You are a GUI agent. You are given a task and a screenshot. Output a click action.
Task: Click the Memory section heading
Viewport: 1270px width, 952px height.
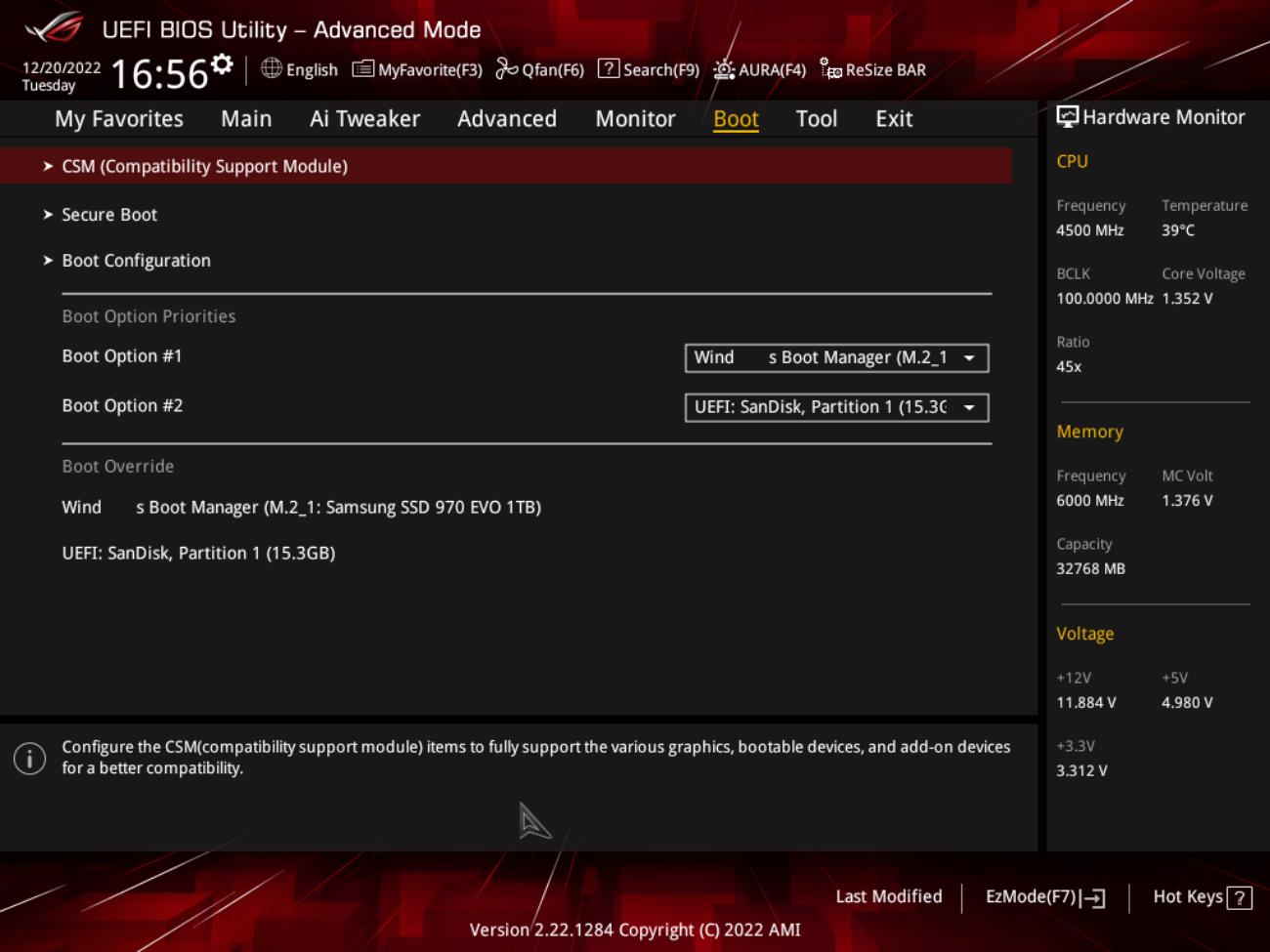tap(1089, 432)
